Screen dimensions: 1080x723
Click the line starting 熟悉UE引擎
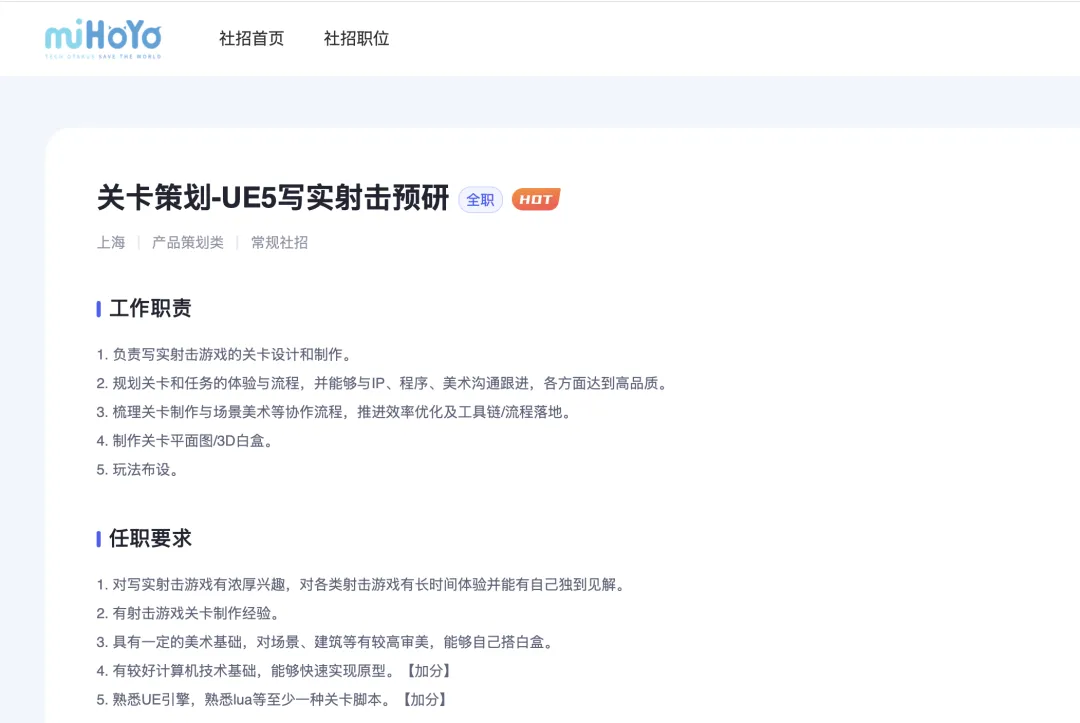(273, 700)
